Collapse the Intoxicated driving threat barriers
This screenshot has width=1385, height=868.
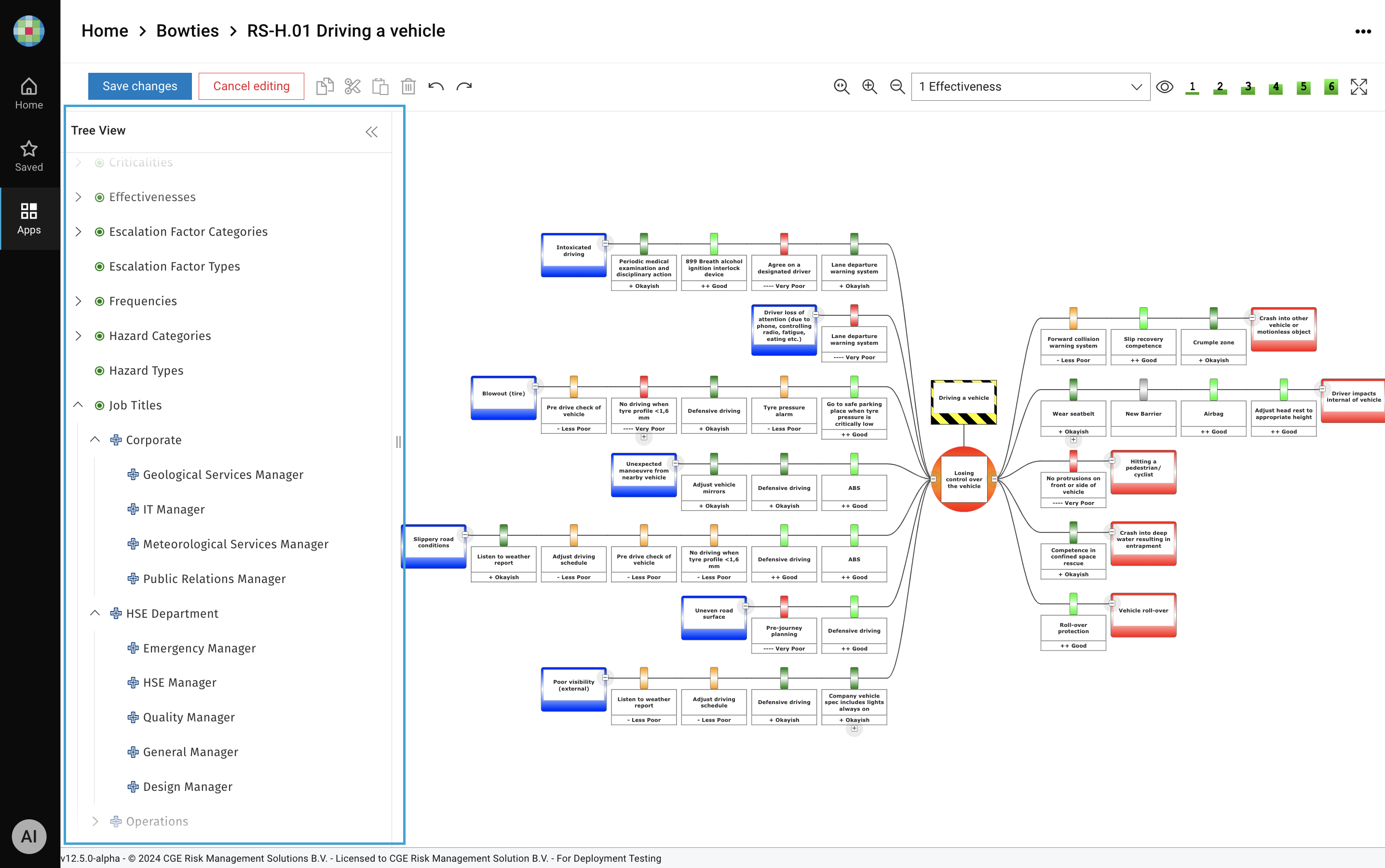(x=605, y=244)
